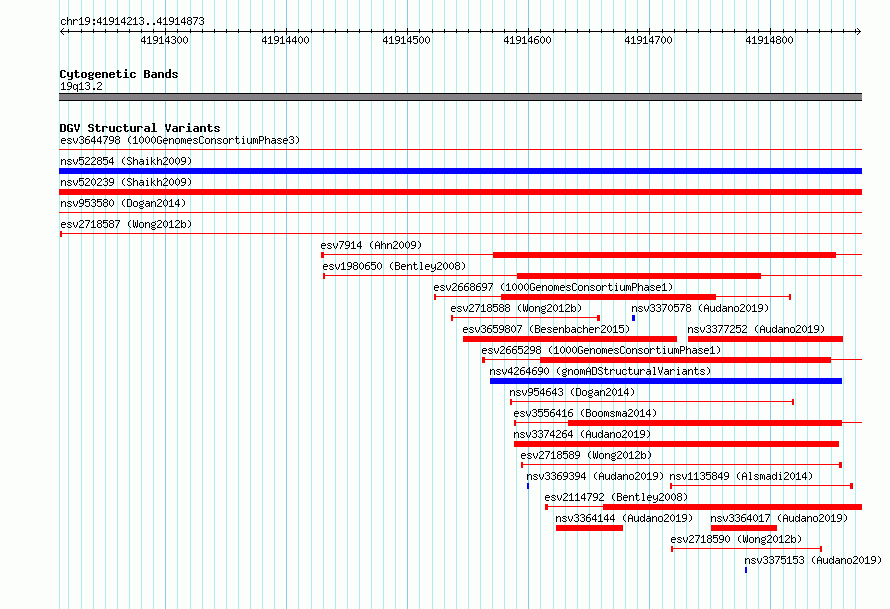Open the nsv1135849 (Alsmadi2014) label
Image resolution: width=890 pixels, height=609 pixels.
click(x=741, y=476)
